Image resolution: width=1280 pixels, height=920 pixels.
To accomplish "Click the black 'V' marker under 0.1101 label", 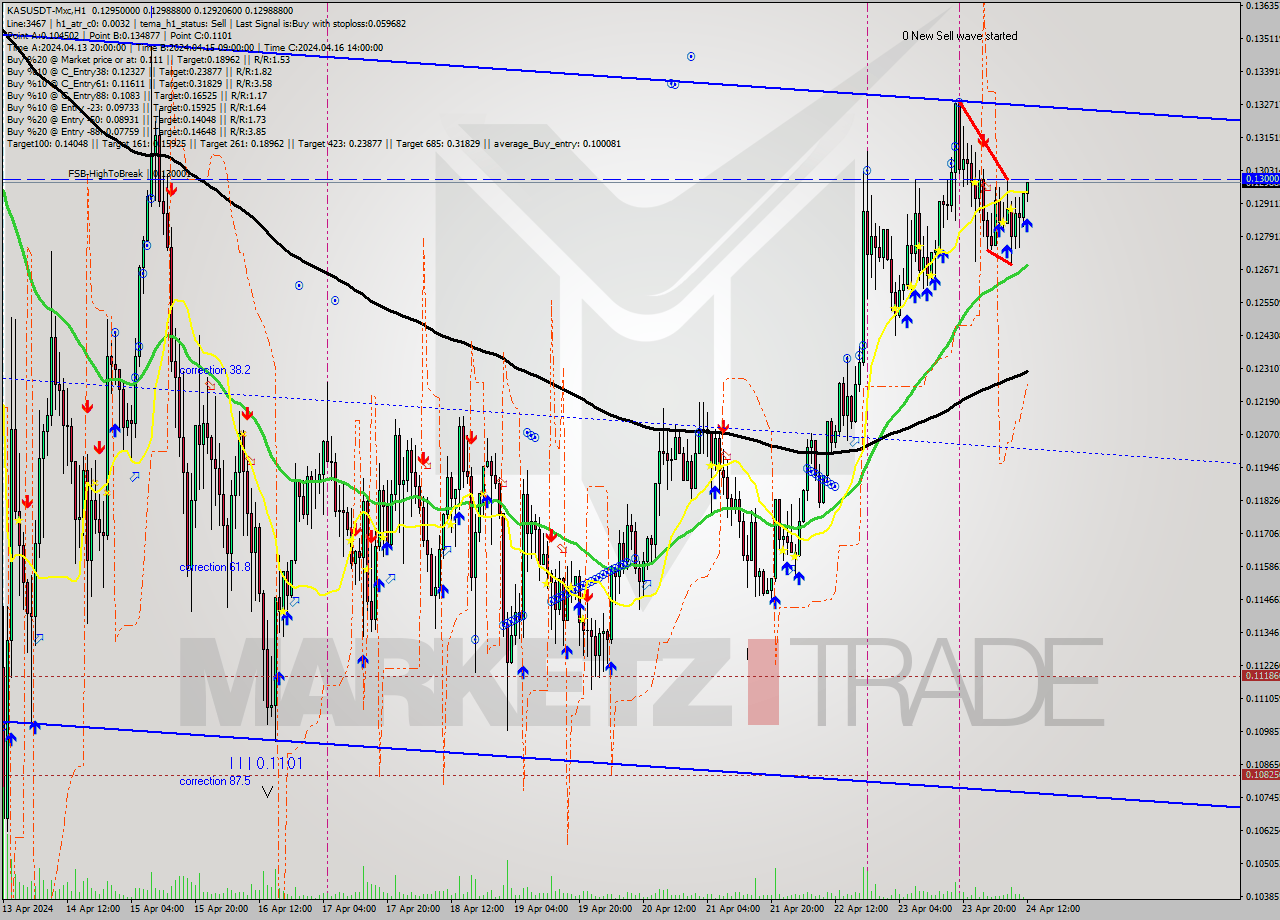I will click(x=267, y=791).
